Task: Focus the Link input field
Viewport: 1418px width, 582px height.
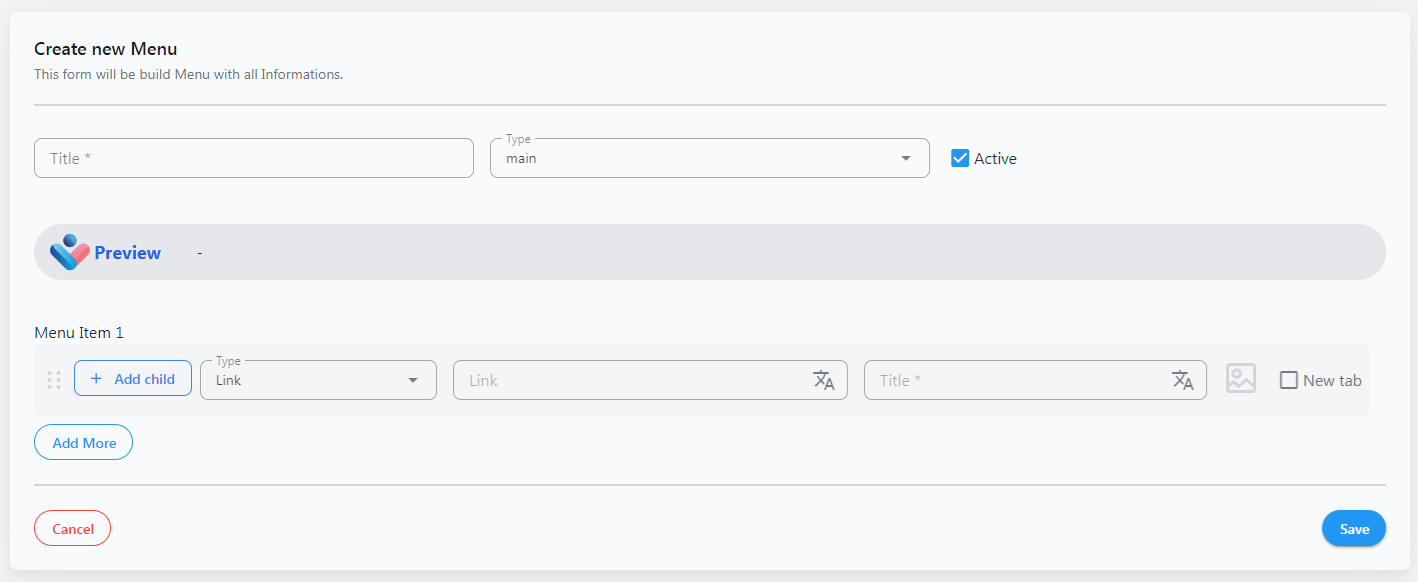Action: click(x=650, y=380)
